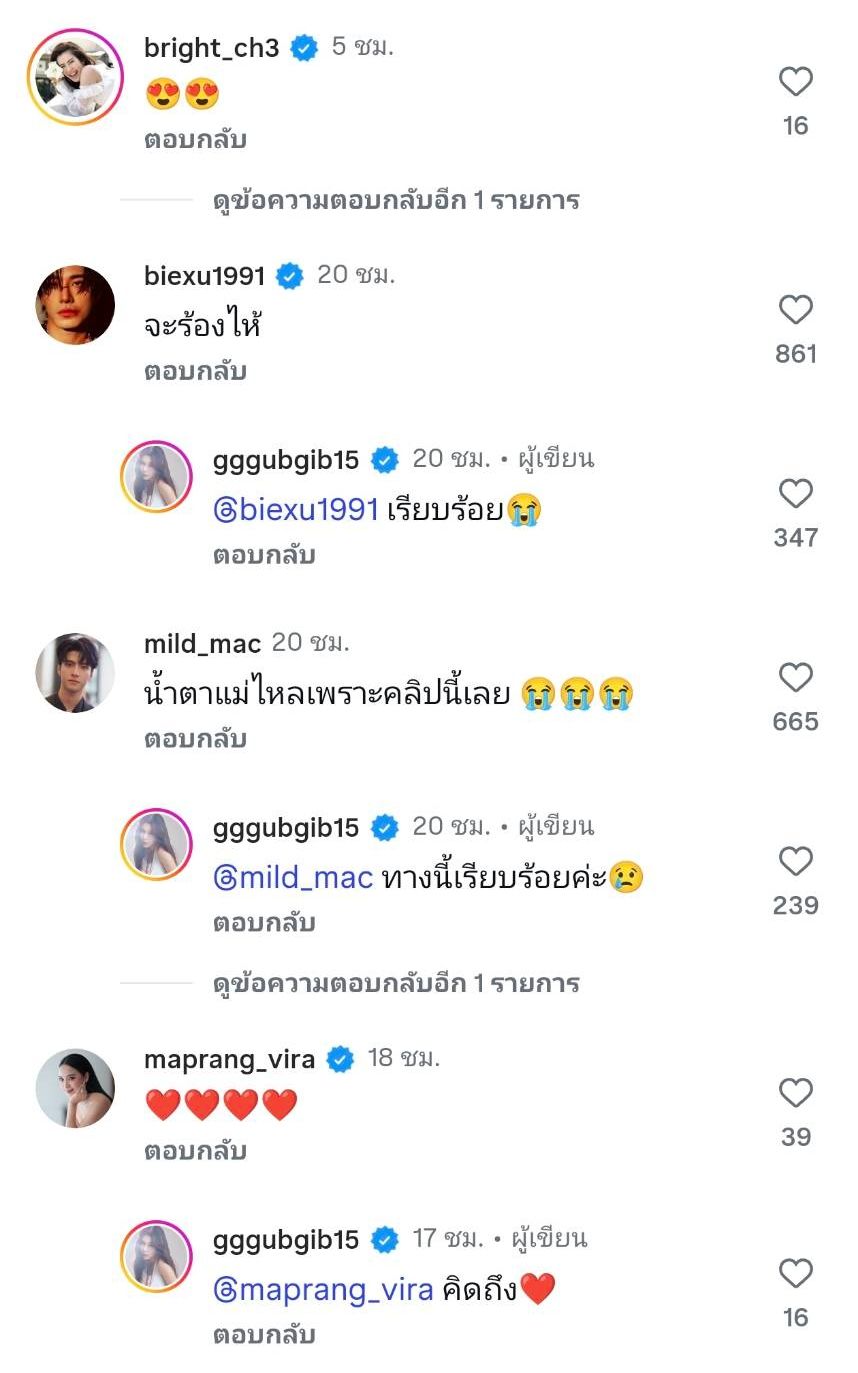Open the @biexu1991 mention link
The height and width of the screenshot is (1373, 858).
coord(297,510)
